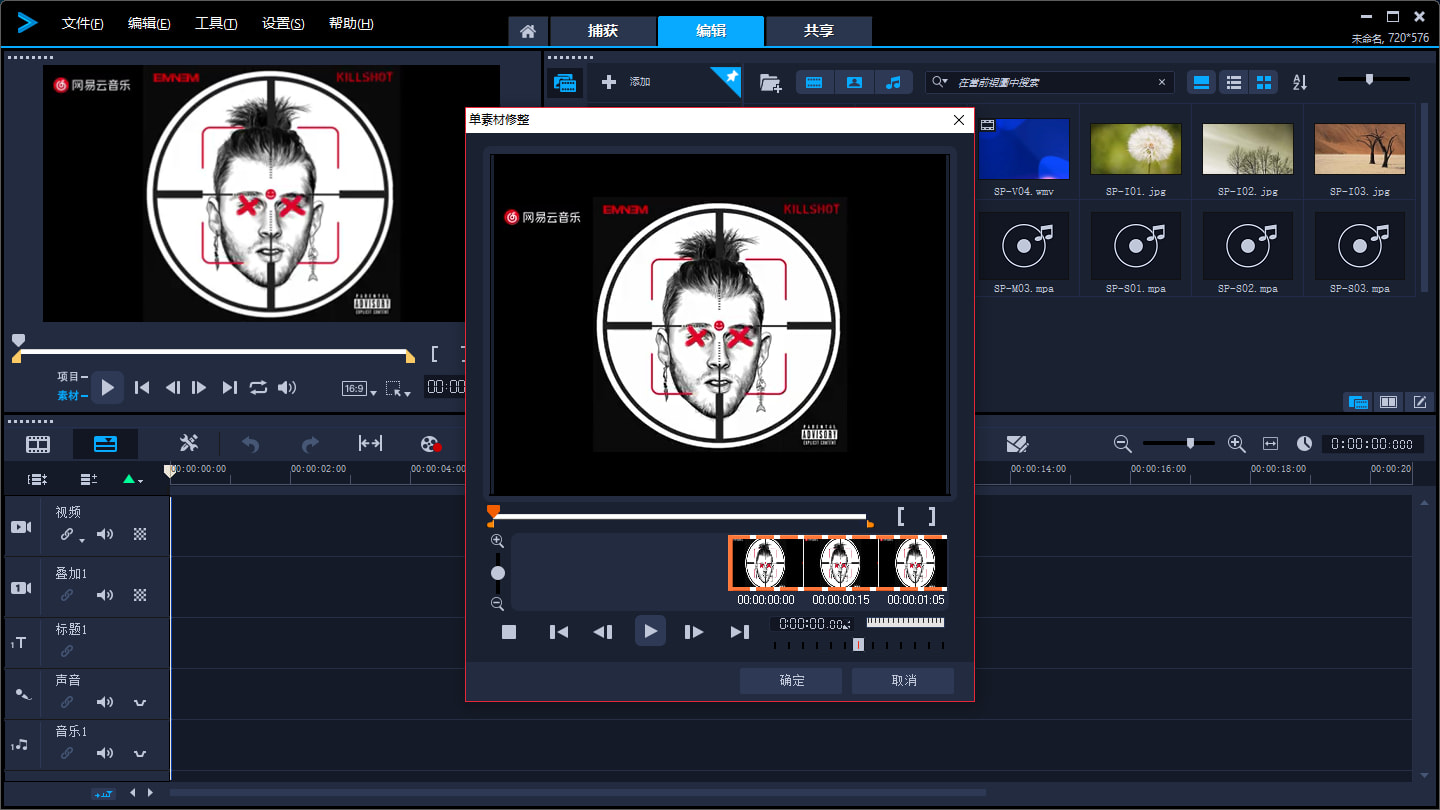Toggle photo filter in library

click(854, 82)
